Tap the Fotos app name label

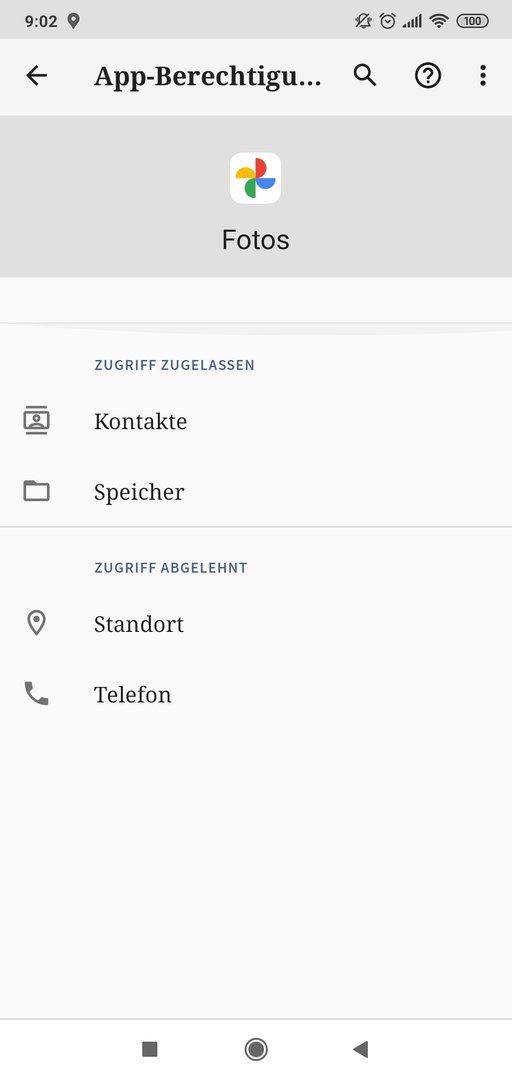(x=256, y=240)
